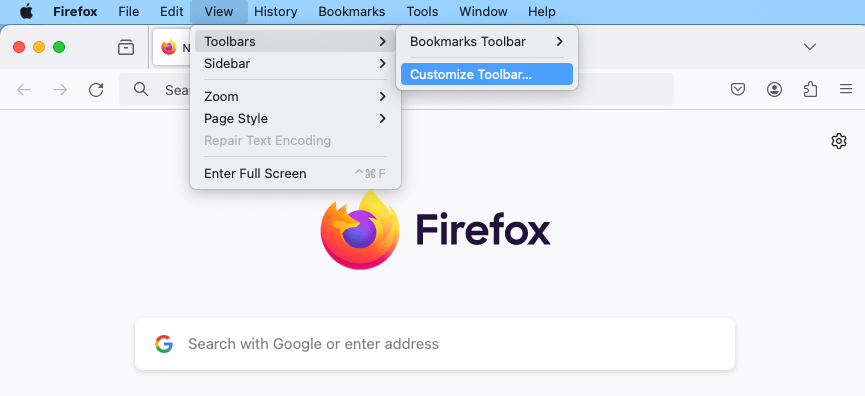Click the Firefox logo on the page
Screen dimensions: 865x396
[x=360, y=230]
